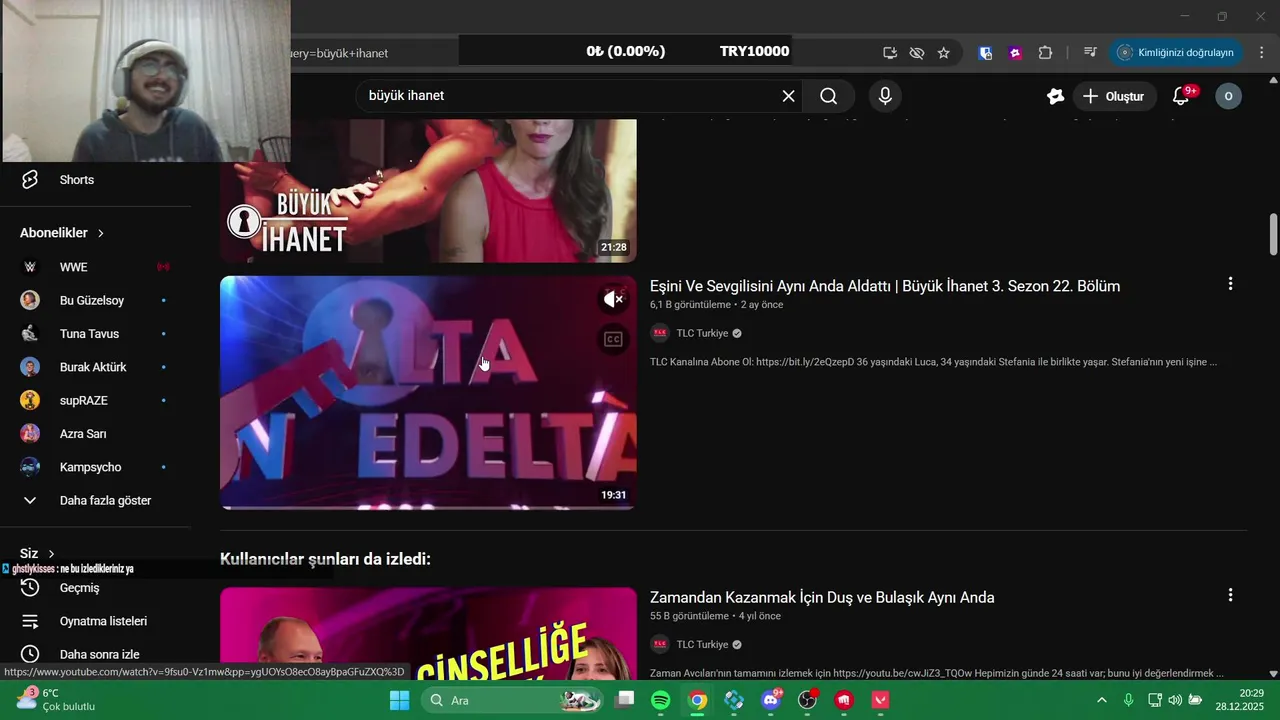Open the Chrome three-dot menu
The height and width of the screenshot is (720, 1280).
(1262, 53)
